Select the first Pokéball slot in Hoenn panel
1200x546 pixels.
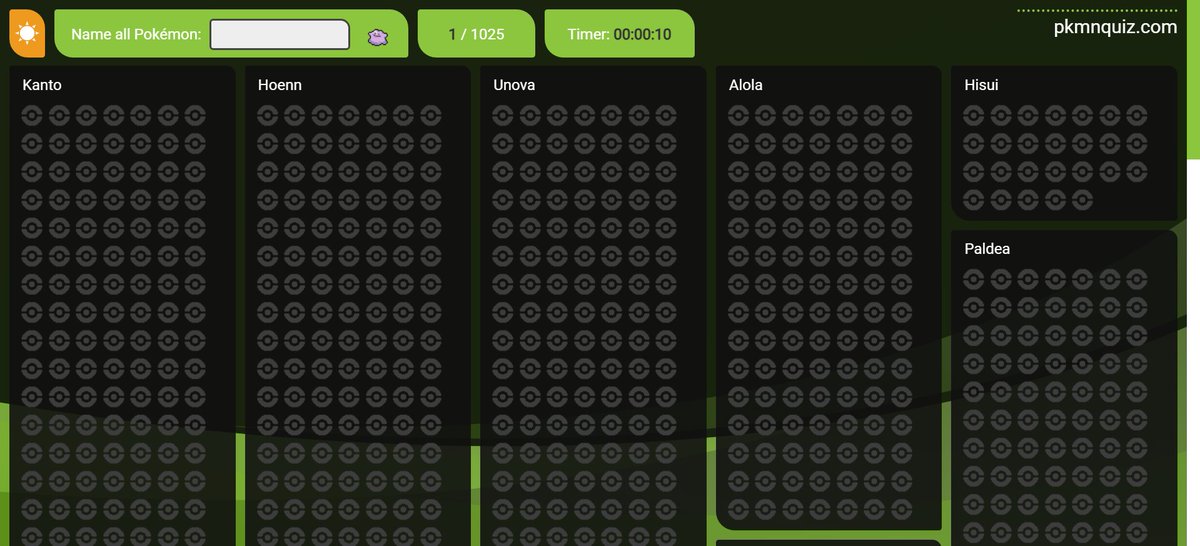pos(267,115)
